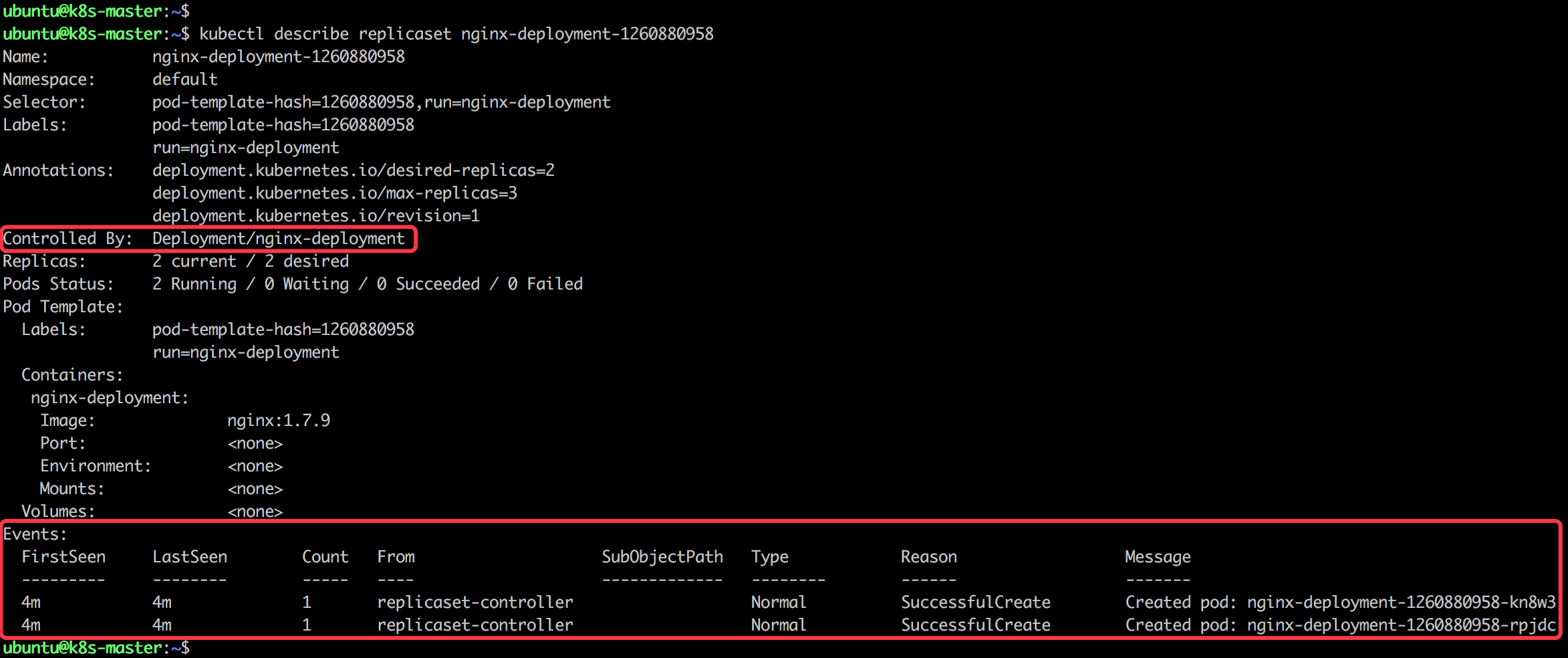Click the LastSeen column header
This screenshot has width=1568, height=658.
190,557
